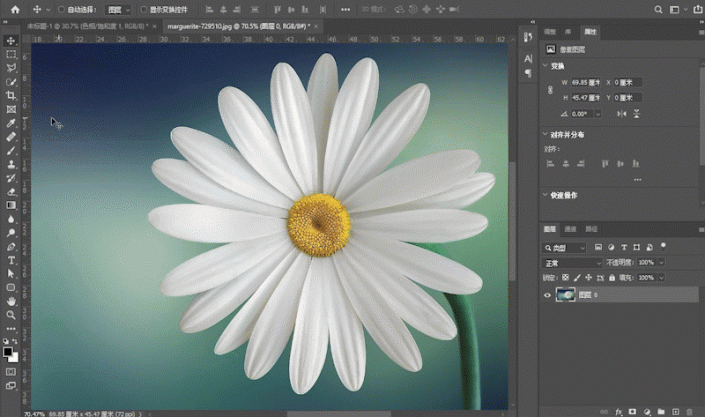The width and height of the screenshot is (705, 417).
Task: Enable the 自动选择 checkbox
Action: point(61,8)
